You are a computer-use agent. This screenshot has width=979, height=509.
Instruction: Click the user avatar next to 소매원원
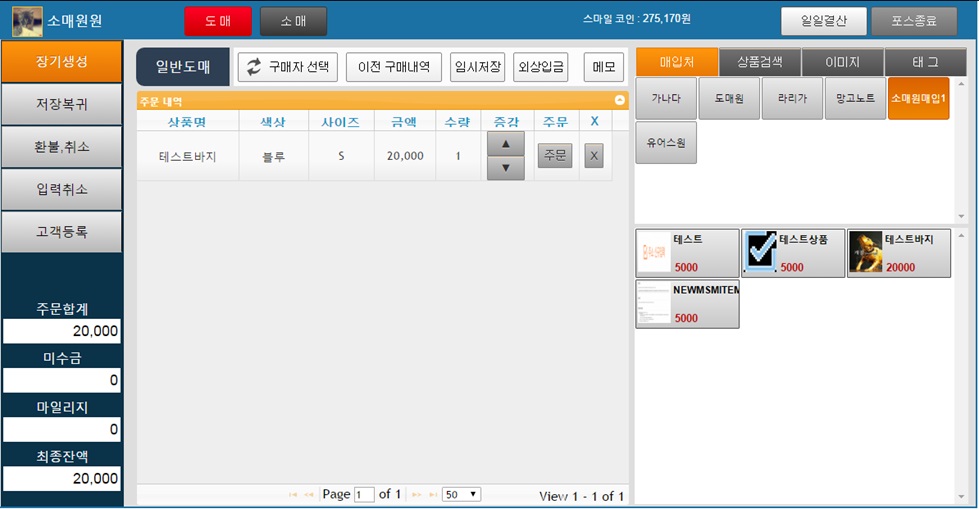point(27,20)
